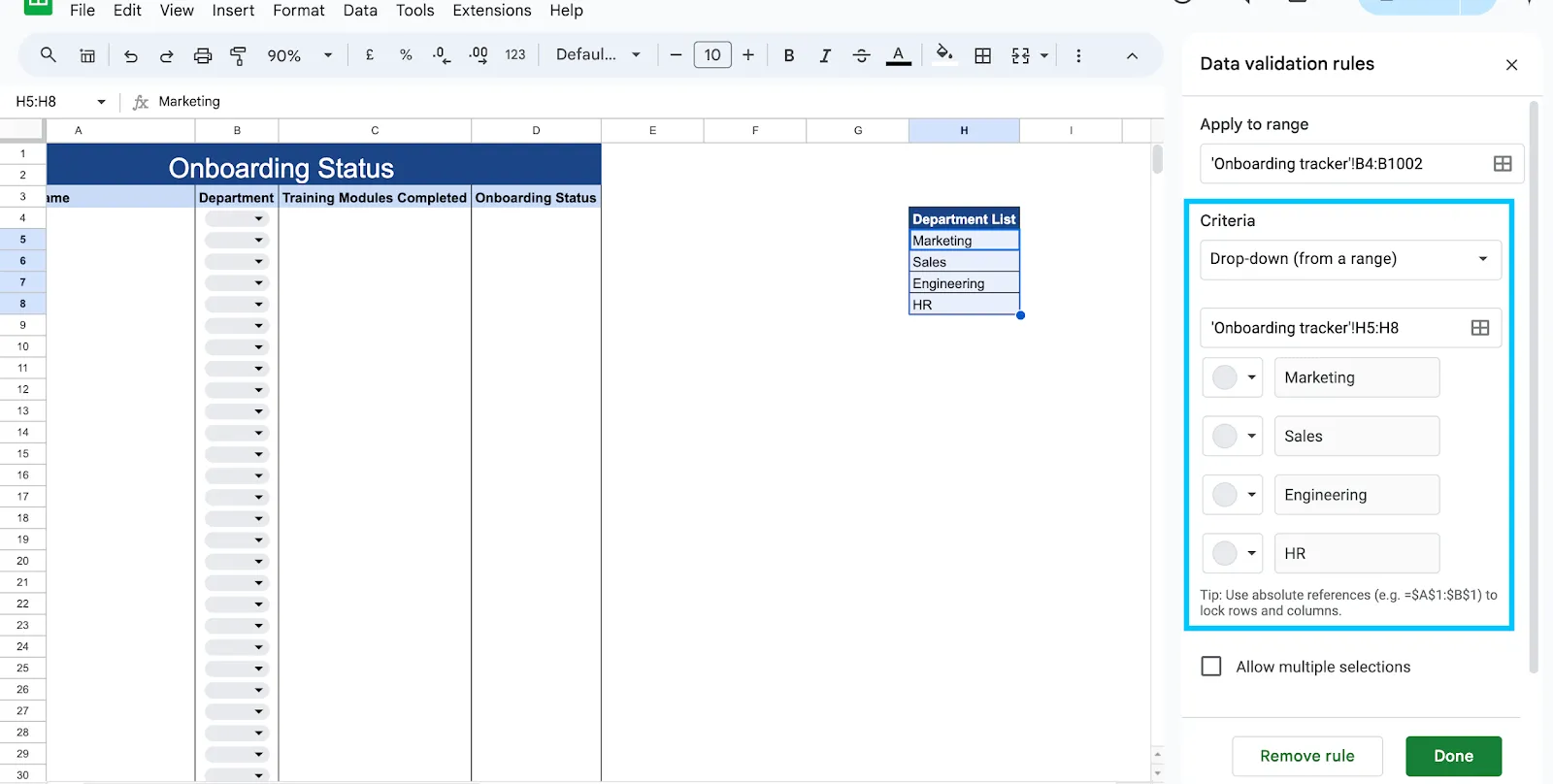This screenshot has height=784, width=1553.
Task: Open color chooser for Sales option
Action: pos(1233,437)
